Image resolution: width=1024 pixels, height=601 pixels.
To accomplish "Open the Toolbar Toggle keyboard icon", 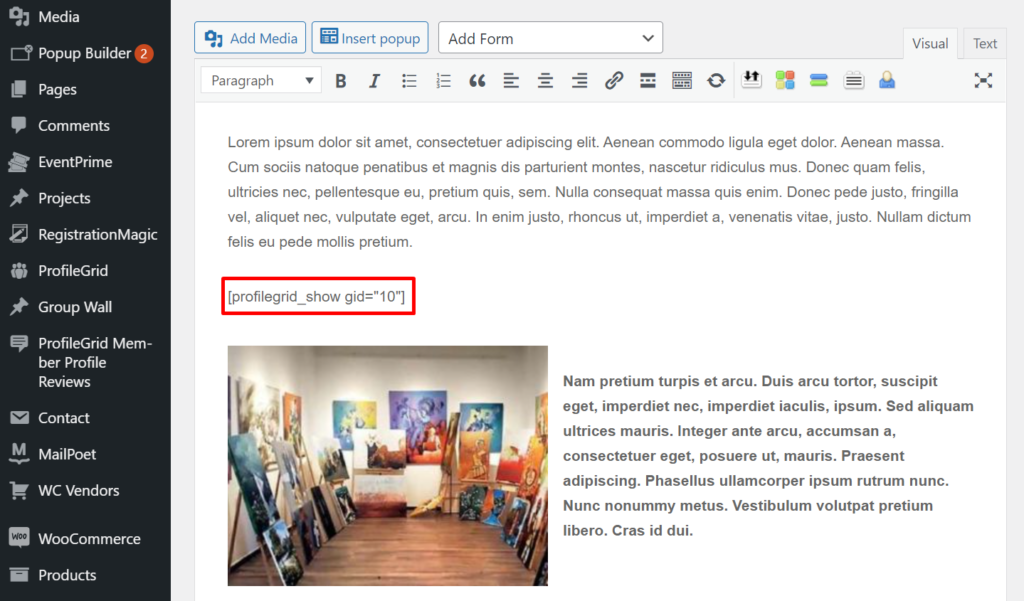I will [682, 81].
